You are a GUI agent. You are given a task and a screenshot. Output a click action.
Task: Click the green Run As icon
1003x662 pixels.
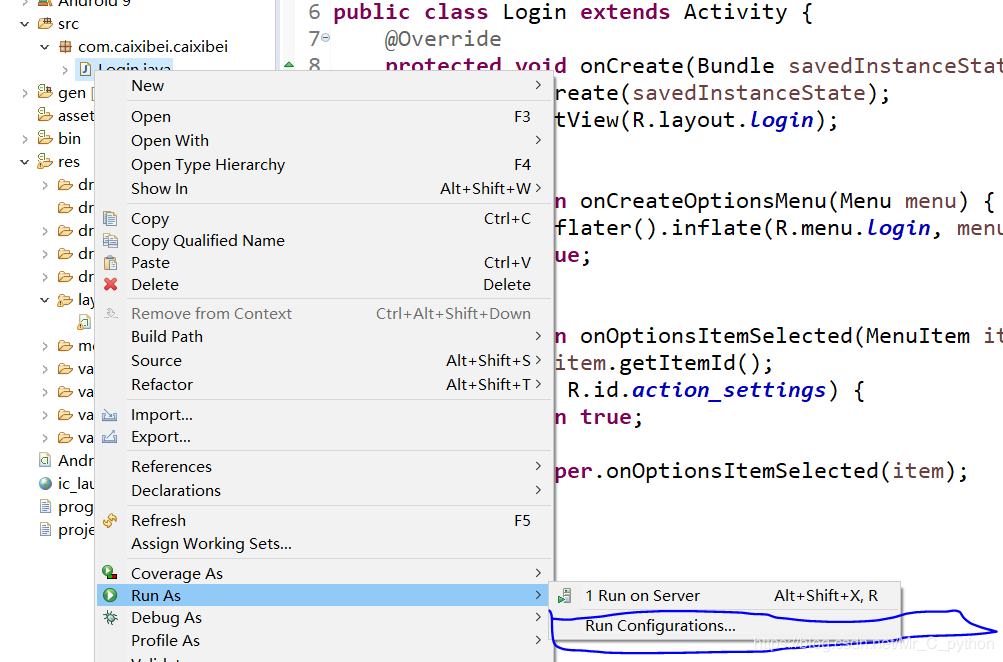[x=111, y=596]
